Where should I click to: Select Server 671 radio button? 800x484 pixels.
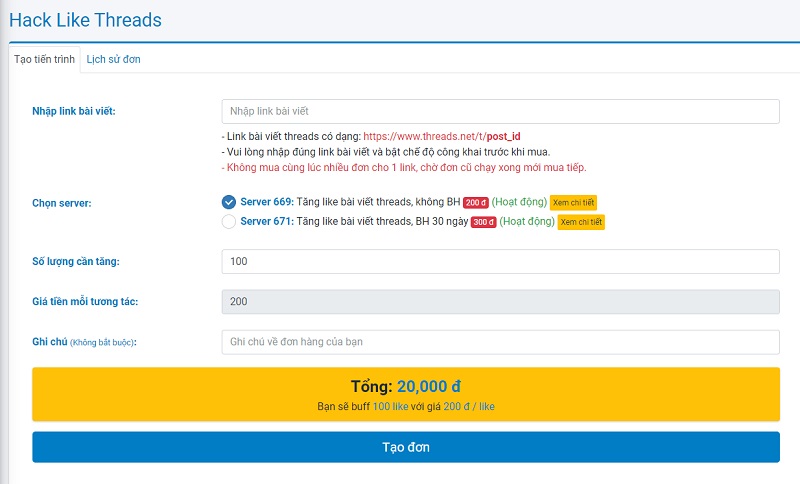coord(229,221)
